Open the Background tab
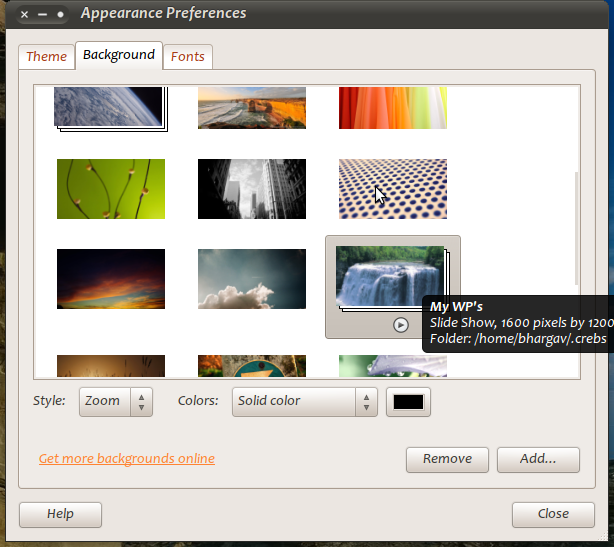Screen dimensions: 614x547 tap(119, 55)
